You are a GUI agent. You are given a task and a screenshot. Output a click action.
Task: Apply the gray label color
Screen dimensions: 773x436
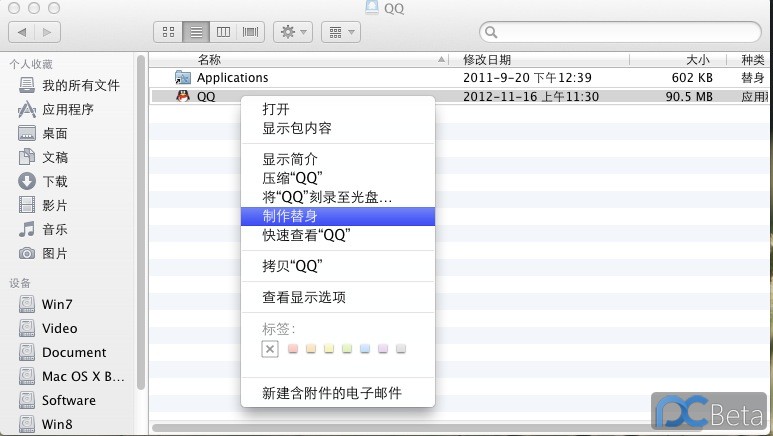401,349
